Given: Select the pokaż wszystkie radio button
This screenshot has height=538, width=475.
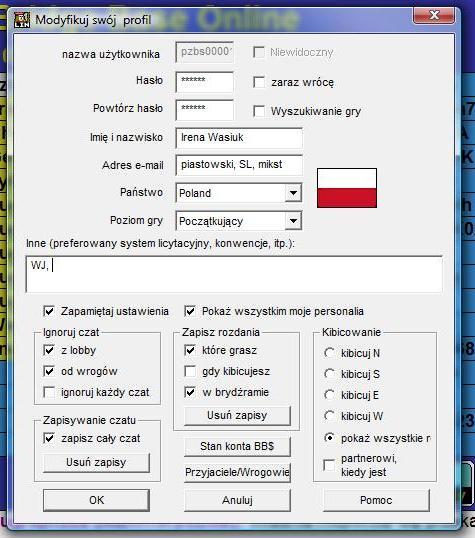Looking at the screenshot, I should click(329, 438).
